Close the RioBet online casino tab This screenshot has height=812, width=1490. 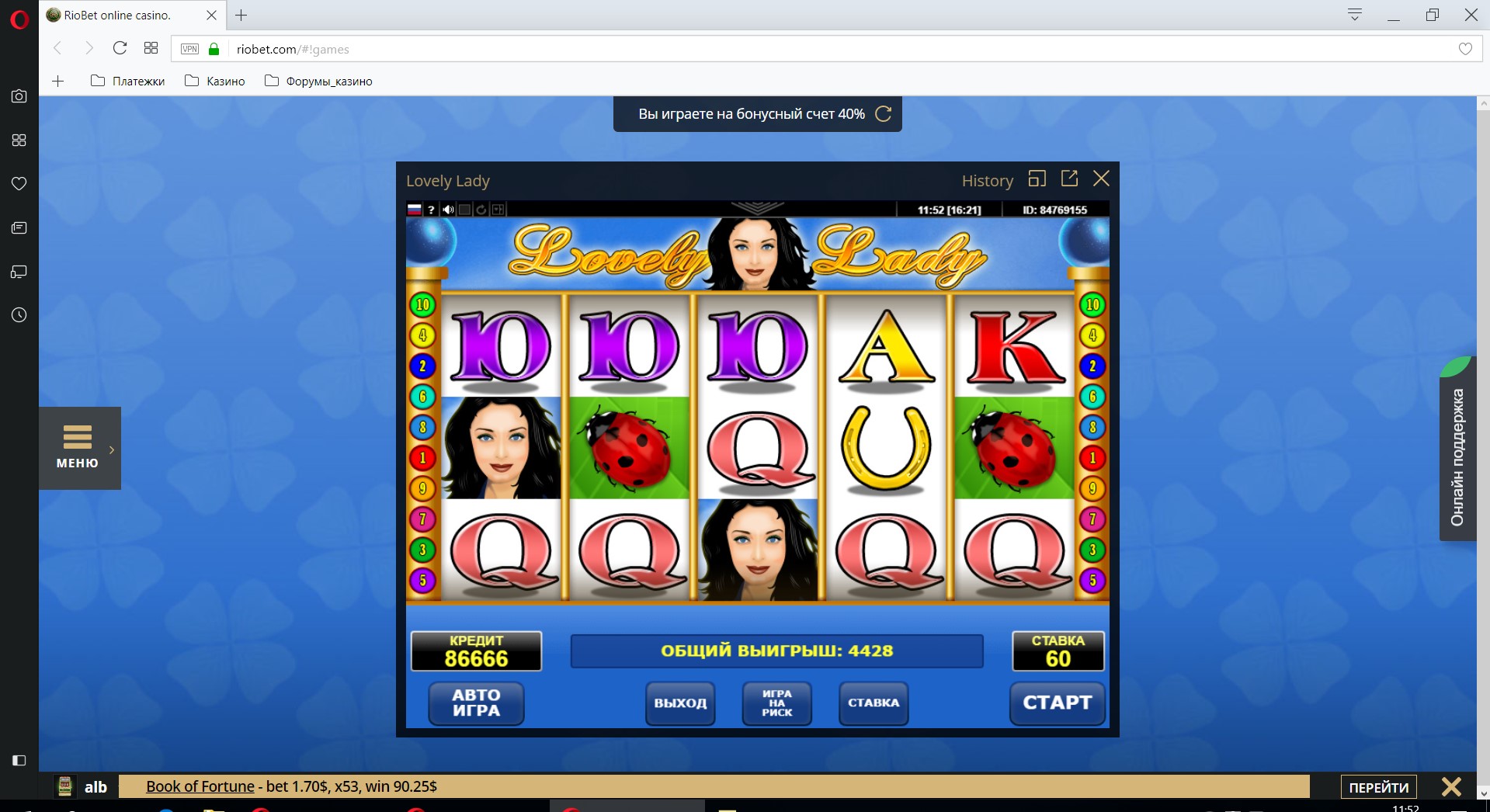pos(211,15)
